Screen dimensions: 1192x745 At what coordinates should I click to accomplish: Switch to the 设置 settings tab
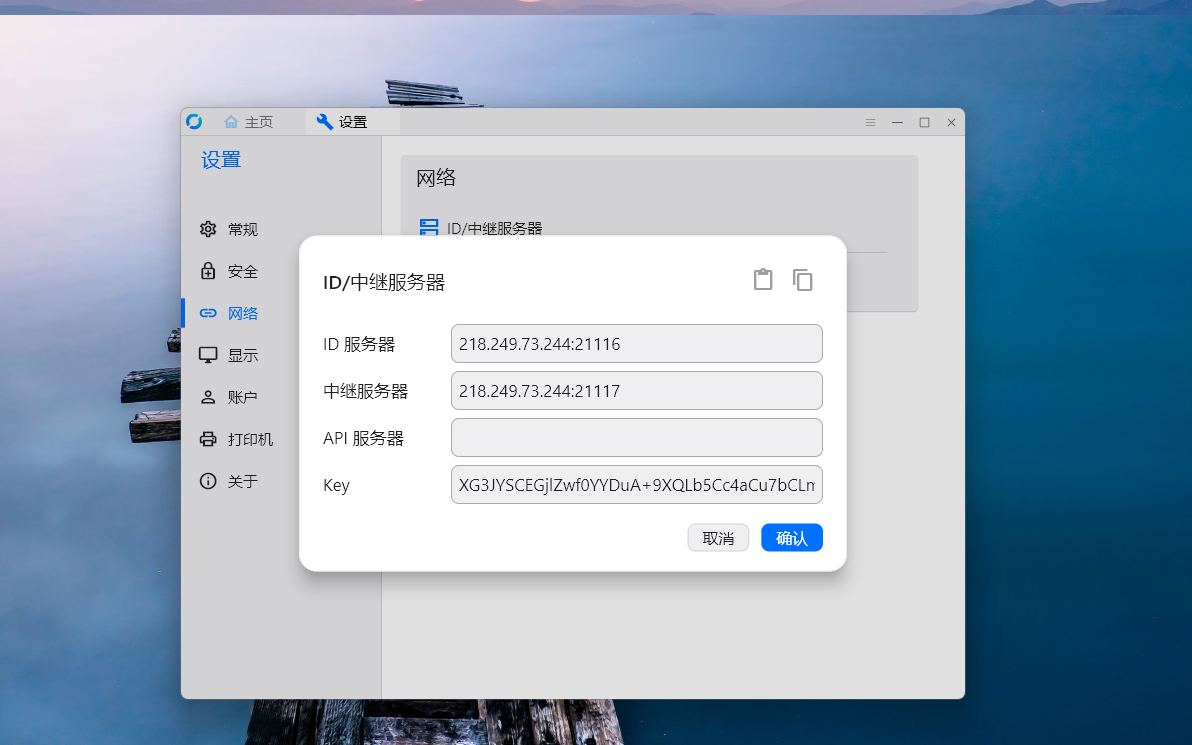[342, 122]
